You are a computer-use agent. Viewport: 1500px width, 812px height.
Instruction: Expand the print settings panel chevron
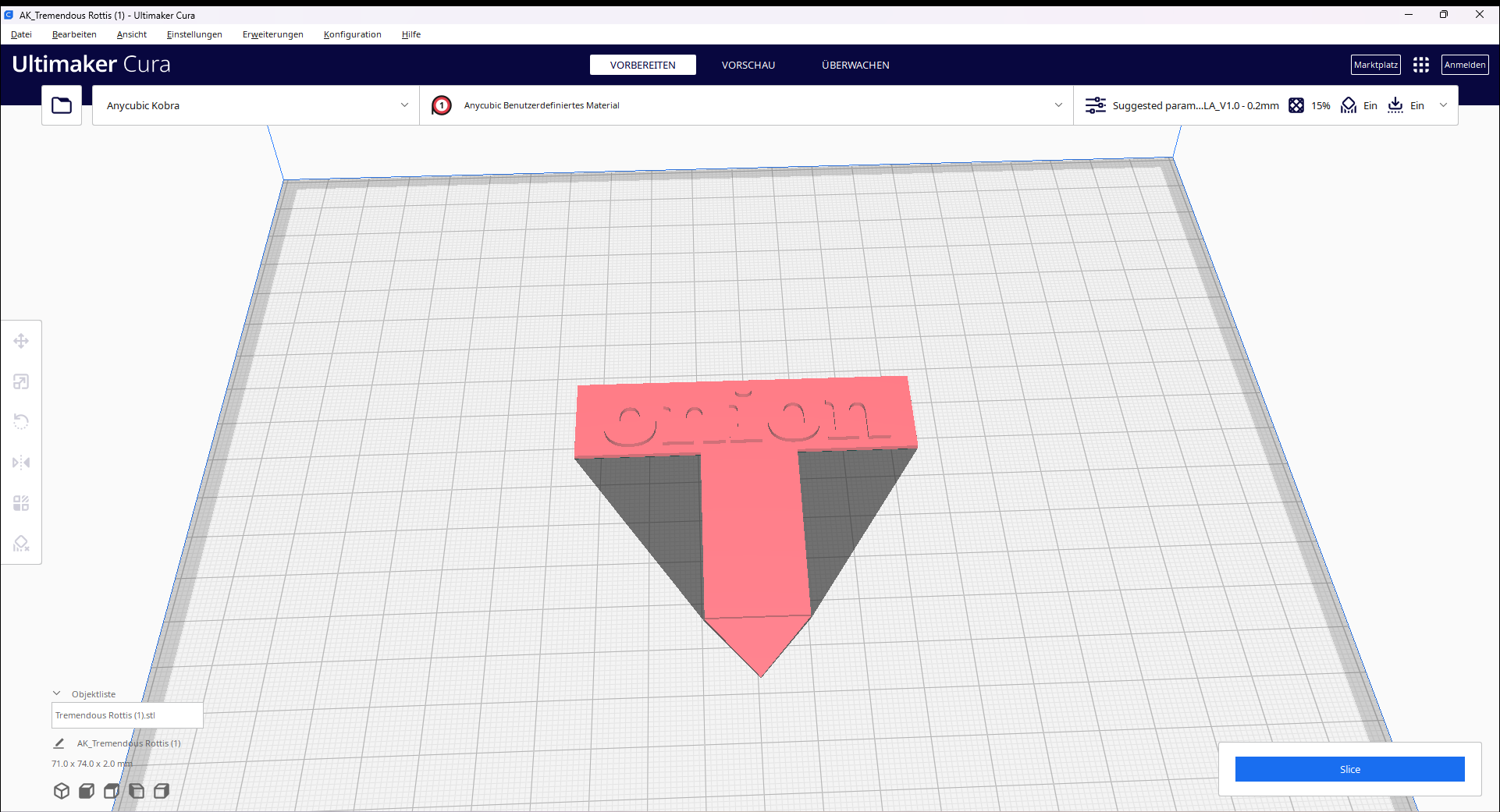(x=1443, y=105)
